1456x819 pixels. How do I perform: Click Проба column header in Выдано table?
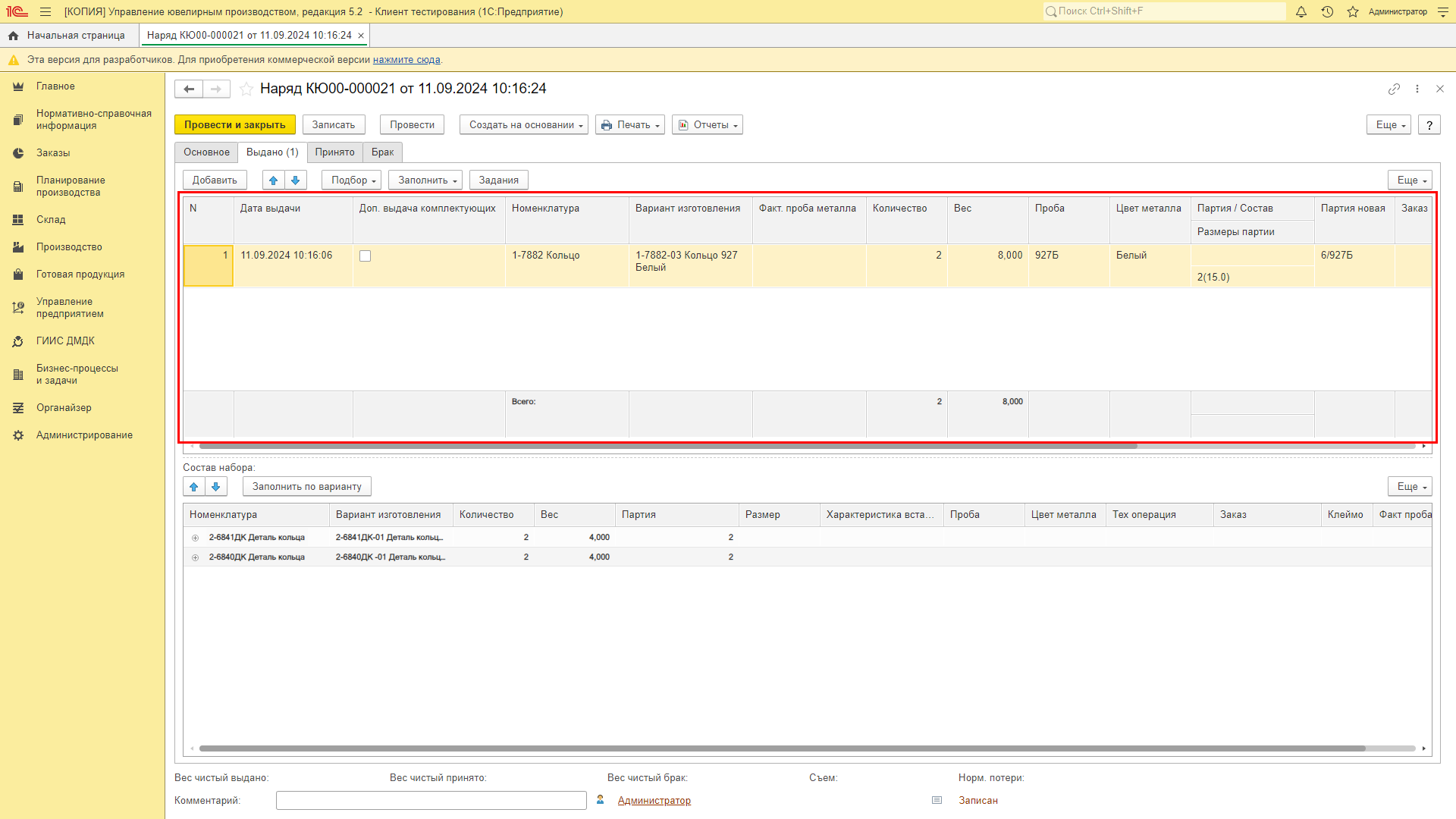(x=1068, y=220)
